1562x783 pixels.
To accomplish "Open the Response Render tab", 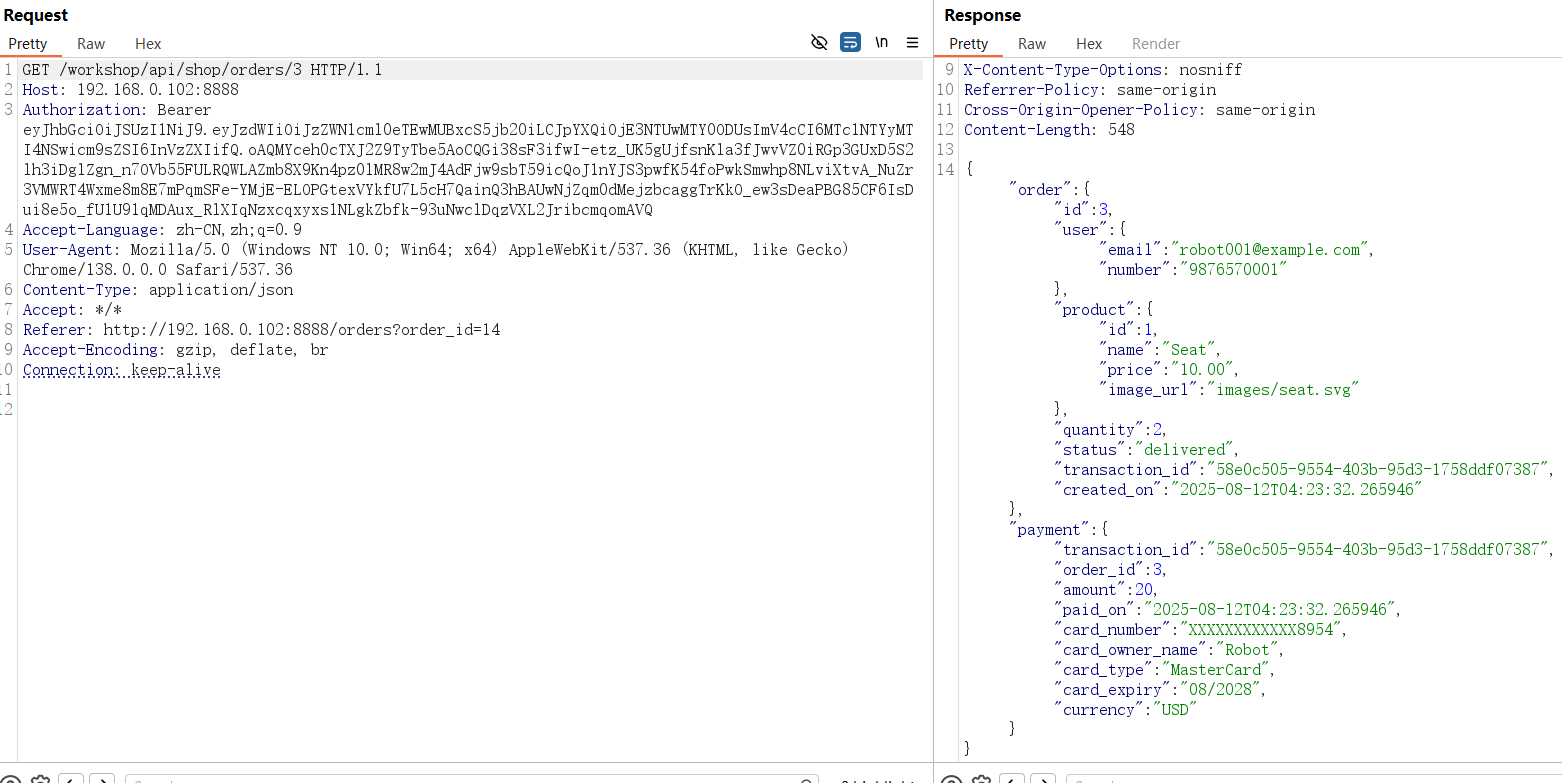I will [x=1156, y=43].
